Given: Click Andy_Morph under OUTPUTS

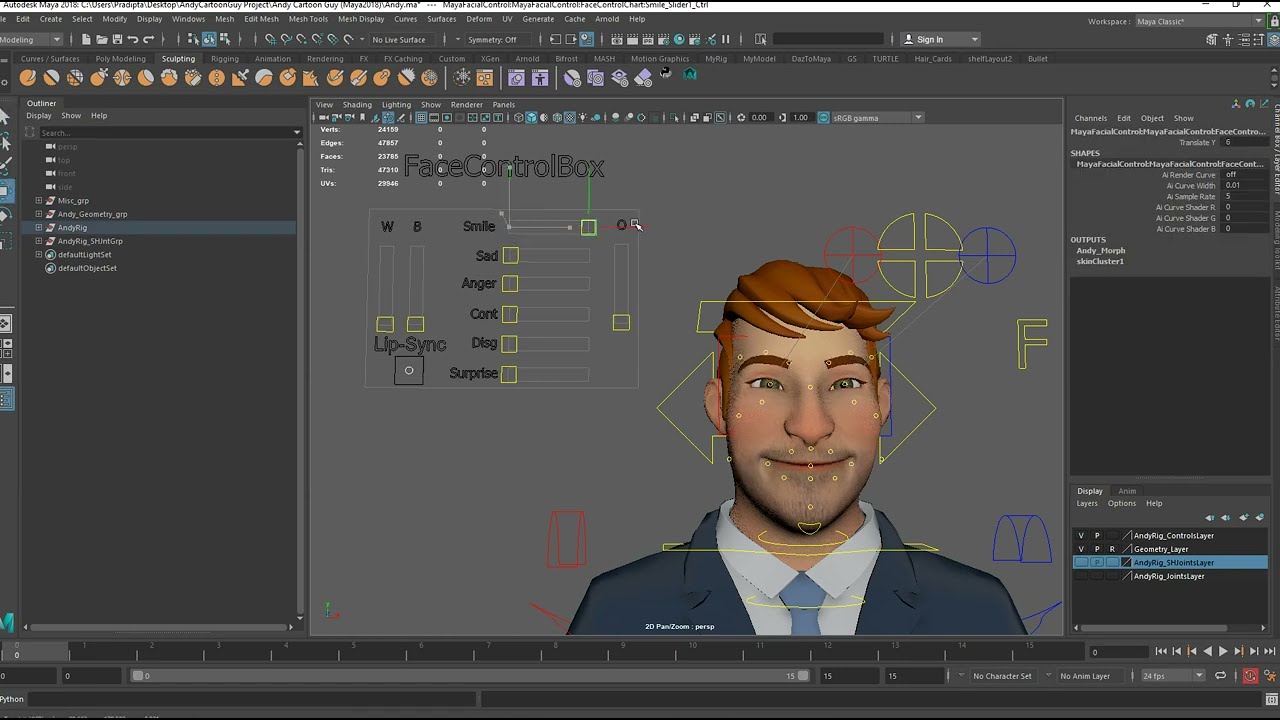Looking at the screenshot, I should [1100, 251].
